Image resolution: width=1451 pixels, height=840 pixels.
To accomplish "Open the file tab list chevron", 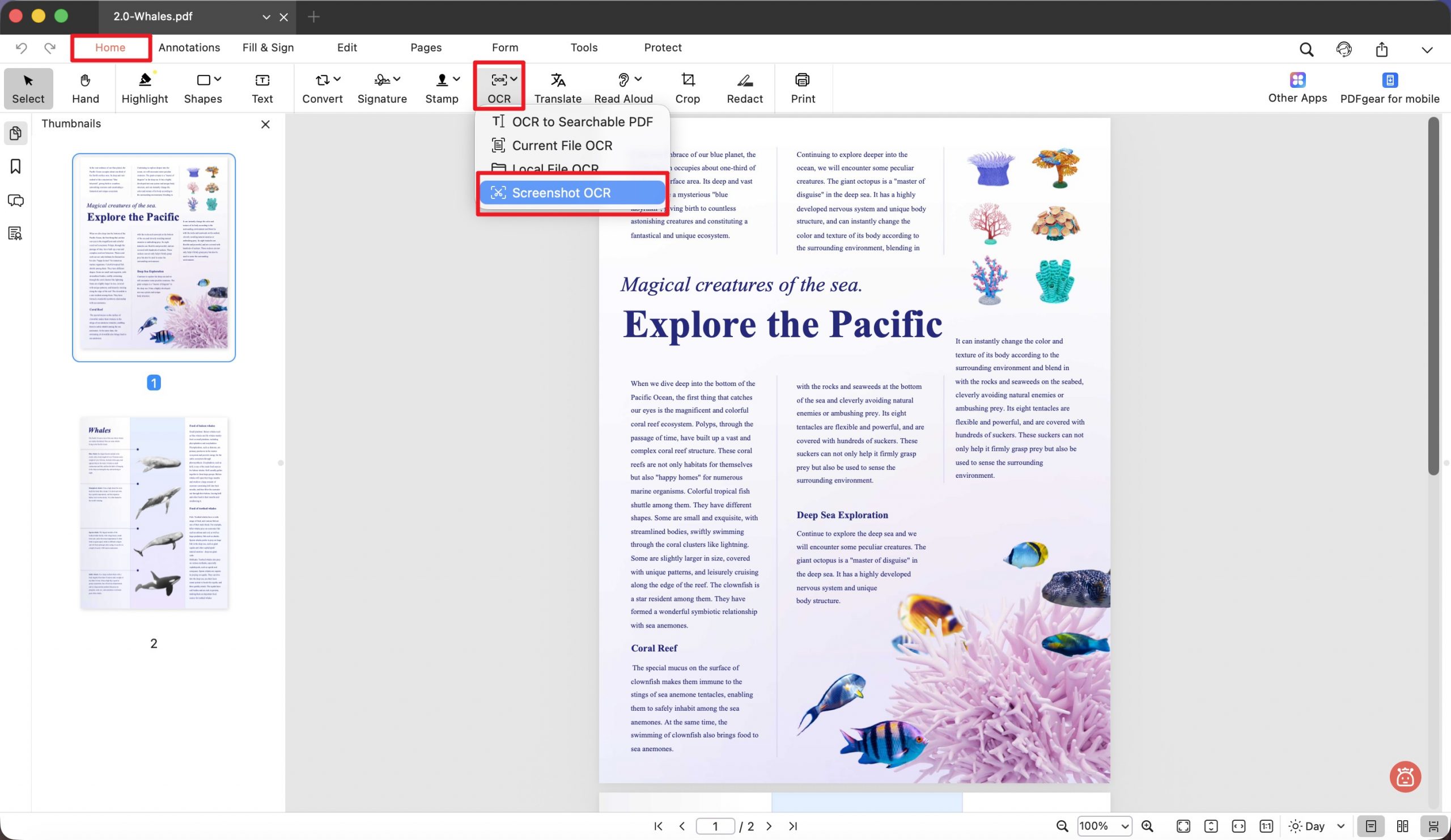I will pyautogui.click(x=266, y=17).
